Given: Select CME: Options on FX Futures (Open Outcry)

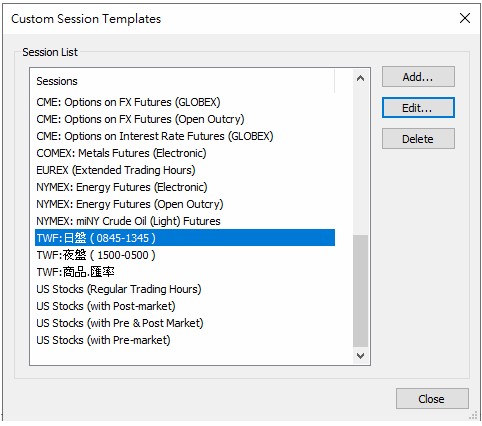Looking at the screenshot, I should click(x=185, y=119).
